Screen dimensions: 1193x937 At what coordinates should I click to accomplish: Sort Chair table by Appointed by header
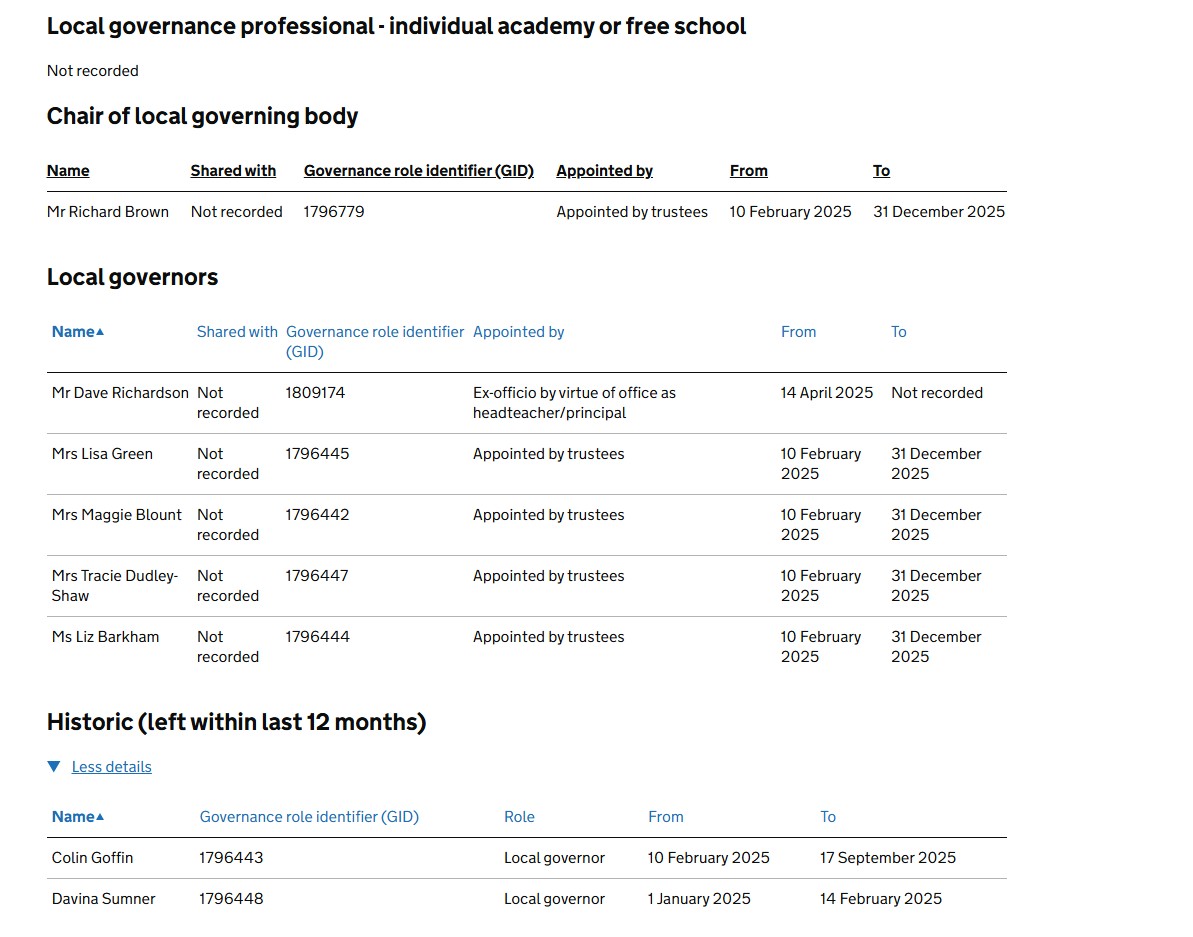[604, 171]
